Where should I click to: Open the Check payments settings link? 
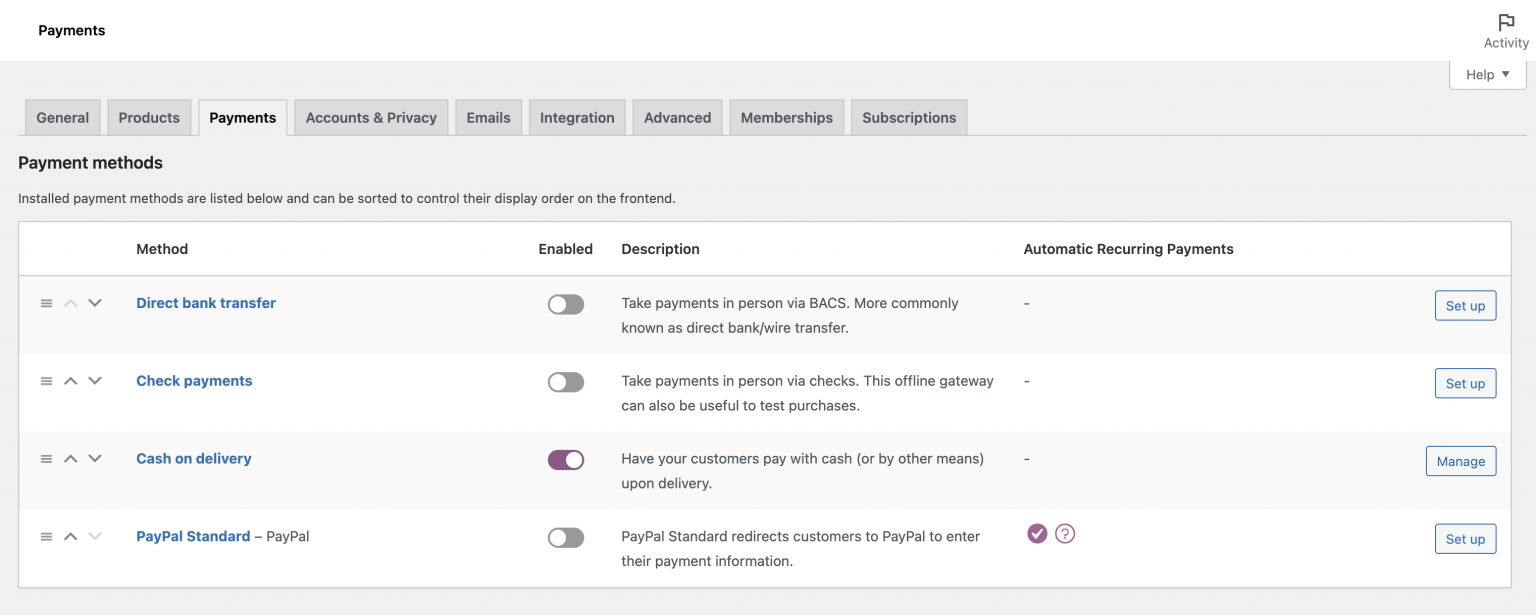[194, 380]
